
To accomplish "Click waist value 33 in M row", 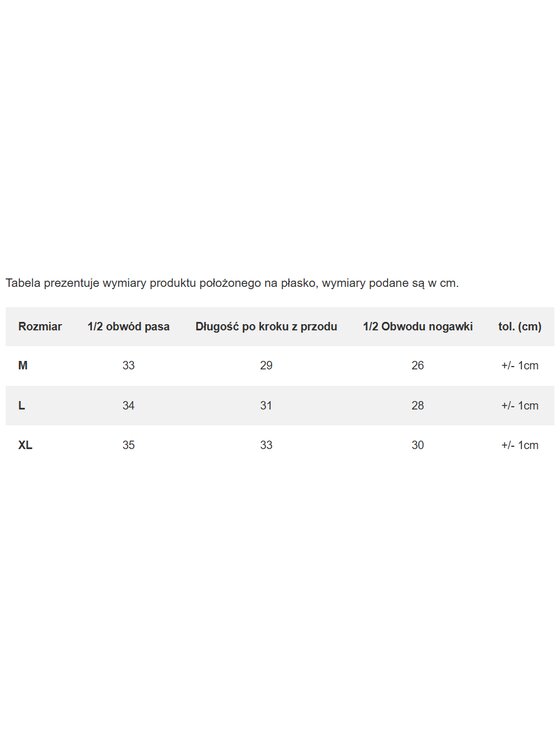I will 128,365.
